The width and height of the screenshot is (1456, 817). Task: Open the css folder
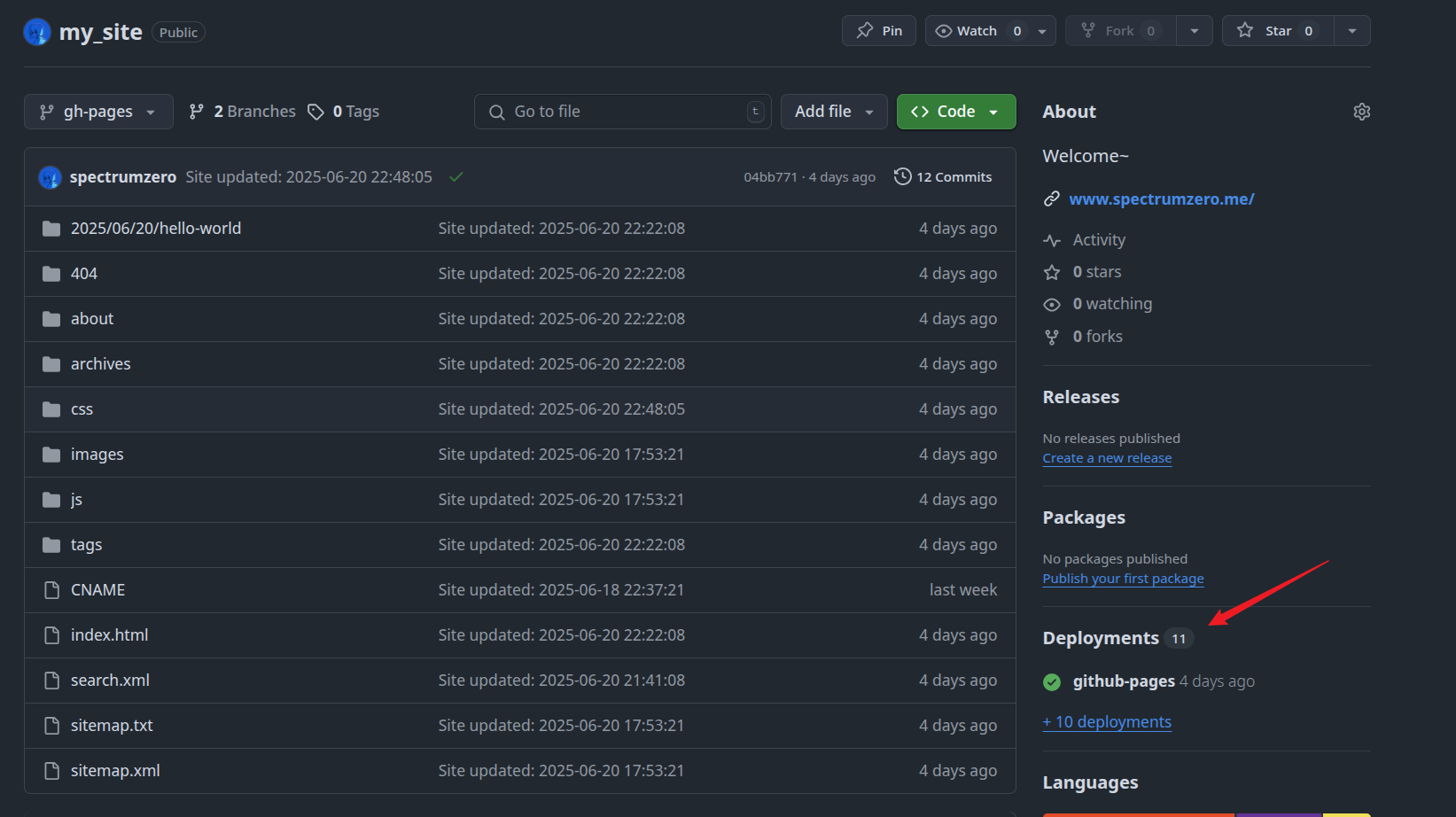[82, 409]
